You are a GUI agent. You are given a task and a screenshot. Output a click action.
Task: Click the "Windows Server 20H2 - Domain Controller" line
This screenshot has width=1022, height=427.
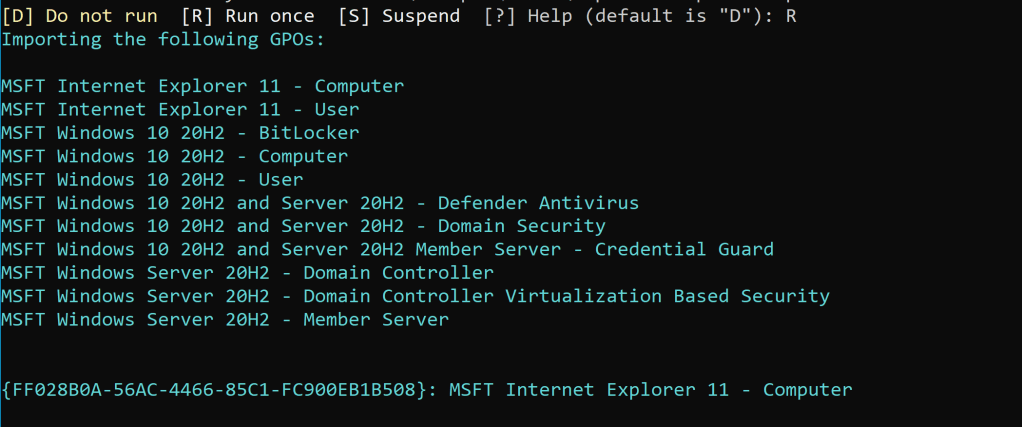point(247,273)
